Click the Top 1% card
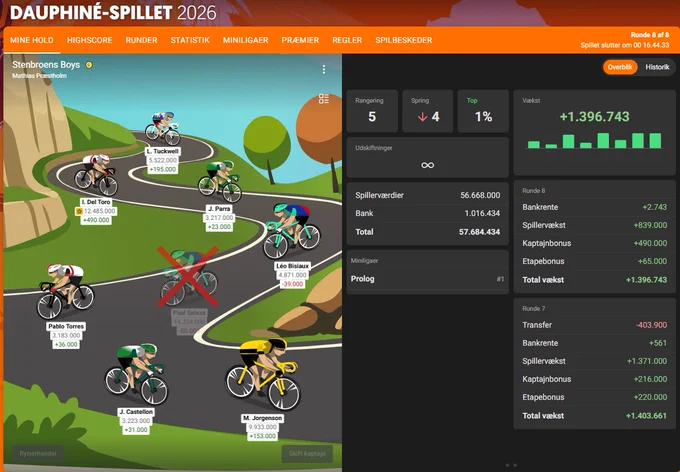This screenshot has width=680, height=472. coord(483,111)
